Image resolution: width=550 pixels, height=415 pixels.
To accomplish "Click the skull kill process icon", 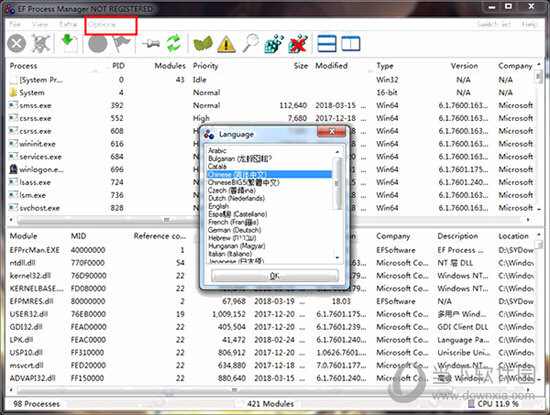I will (x=41, y=43).
